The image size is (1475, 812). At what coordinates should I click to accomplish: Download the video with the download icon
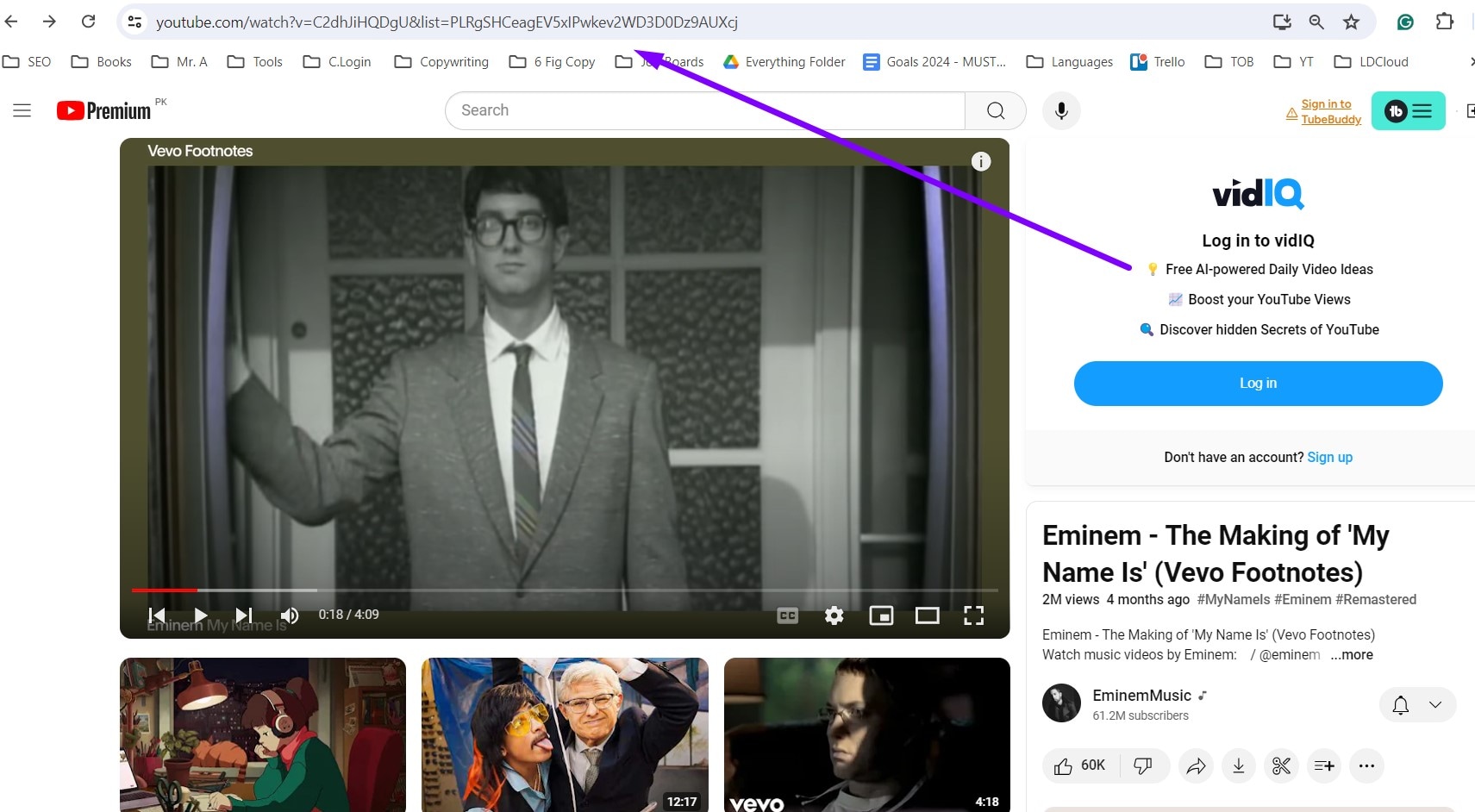pos(1239,765)
